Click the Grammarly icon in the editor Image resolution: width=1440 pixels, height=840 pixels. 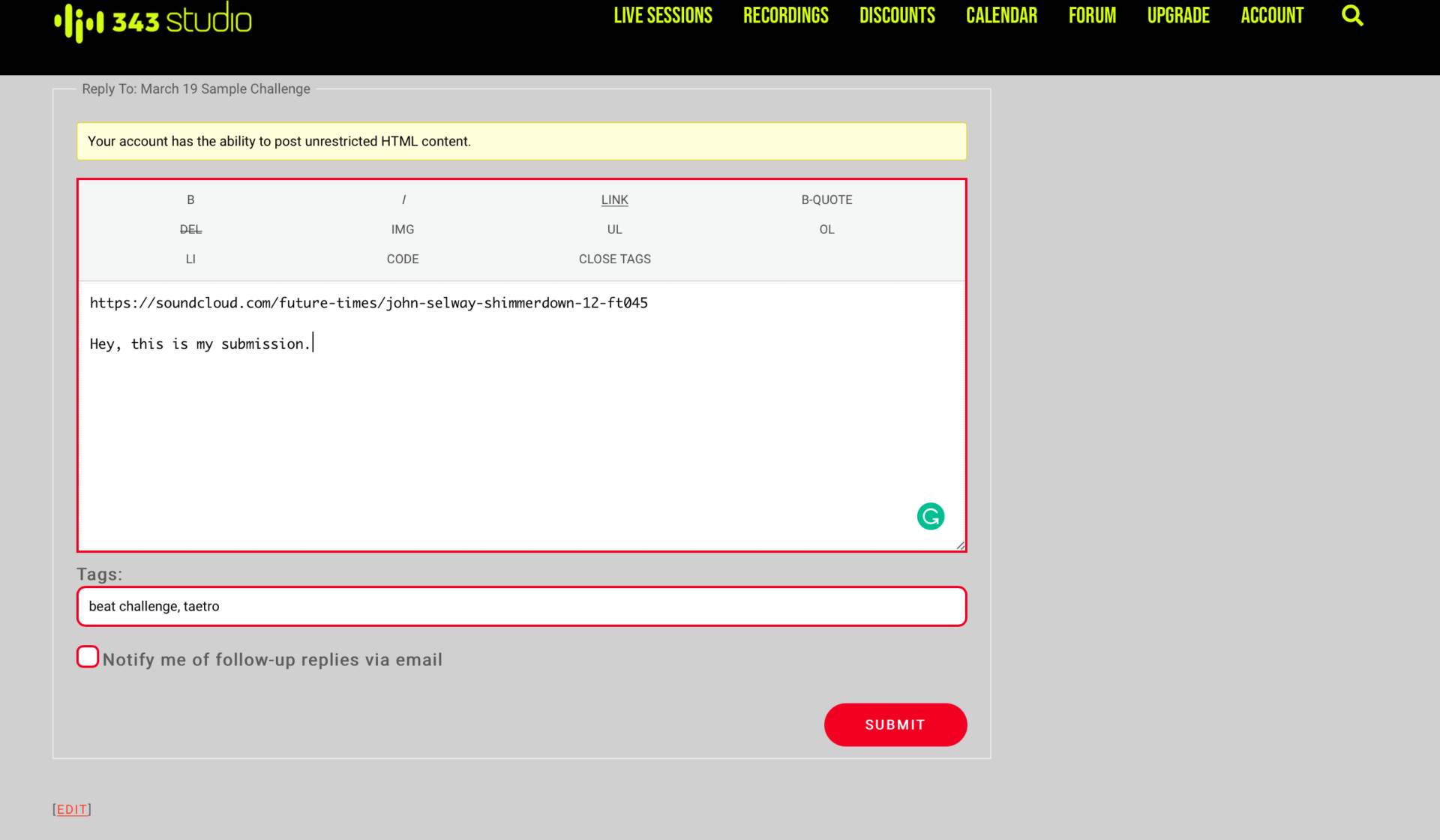point(931,516)
